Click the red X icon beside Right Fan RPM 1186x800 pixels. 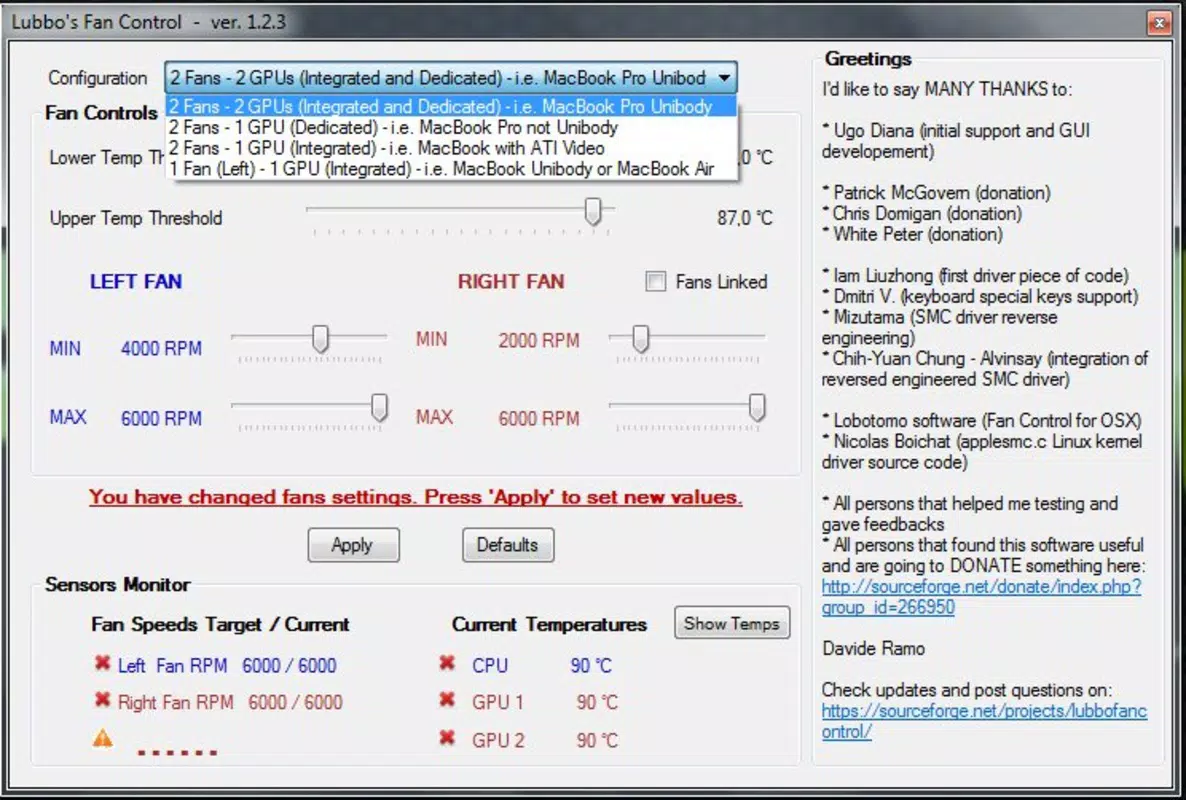pos(102,699)
